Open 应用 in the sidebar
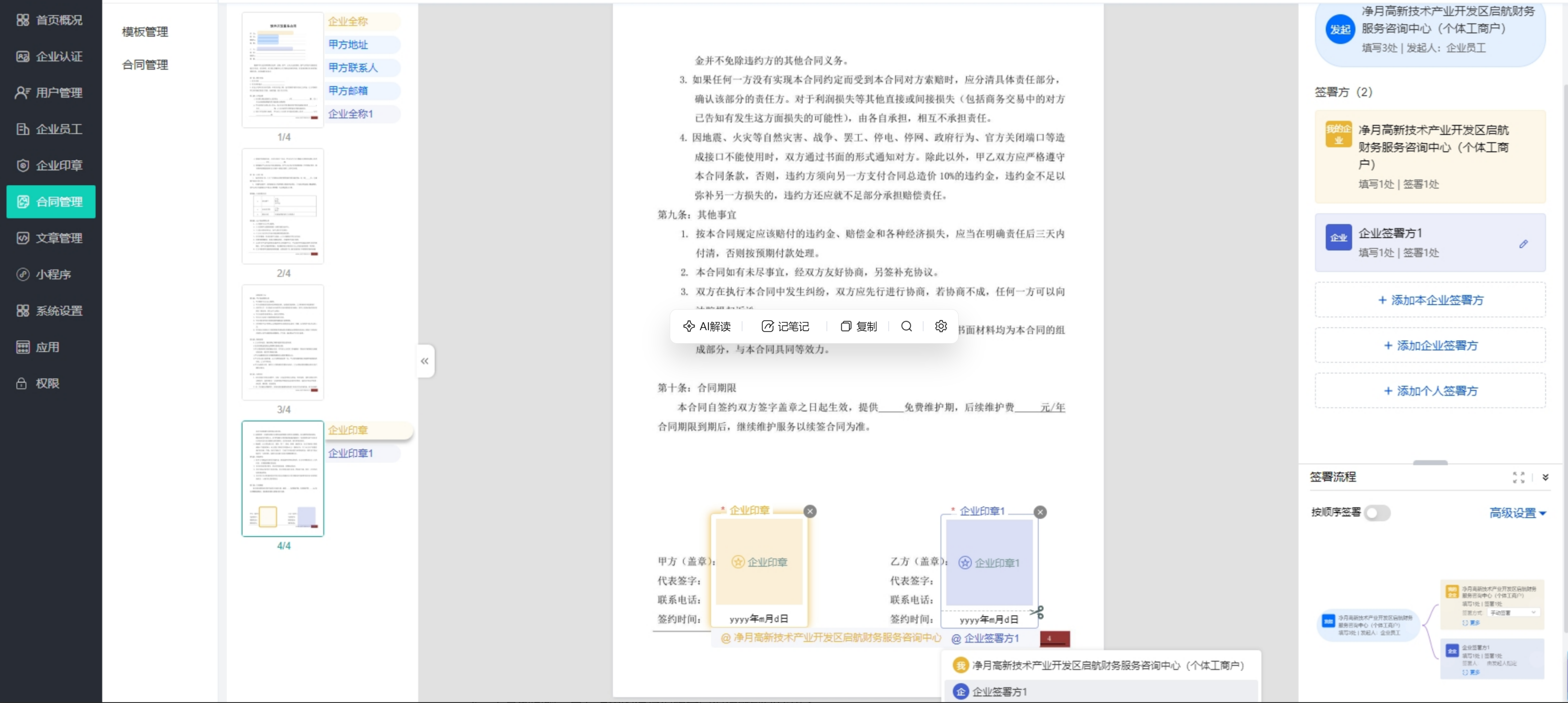Viewport: 1568px width, 703px height. coord(50,347)
